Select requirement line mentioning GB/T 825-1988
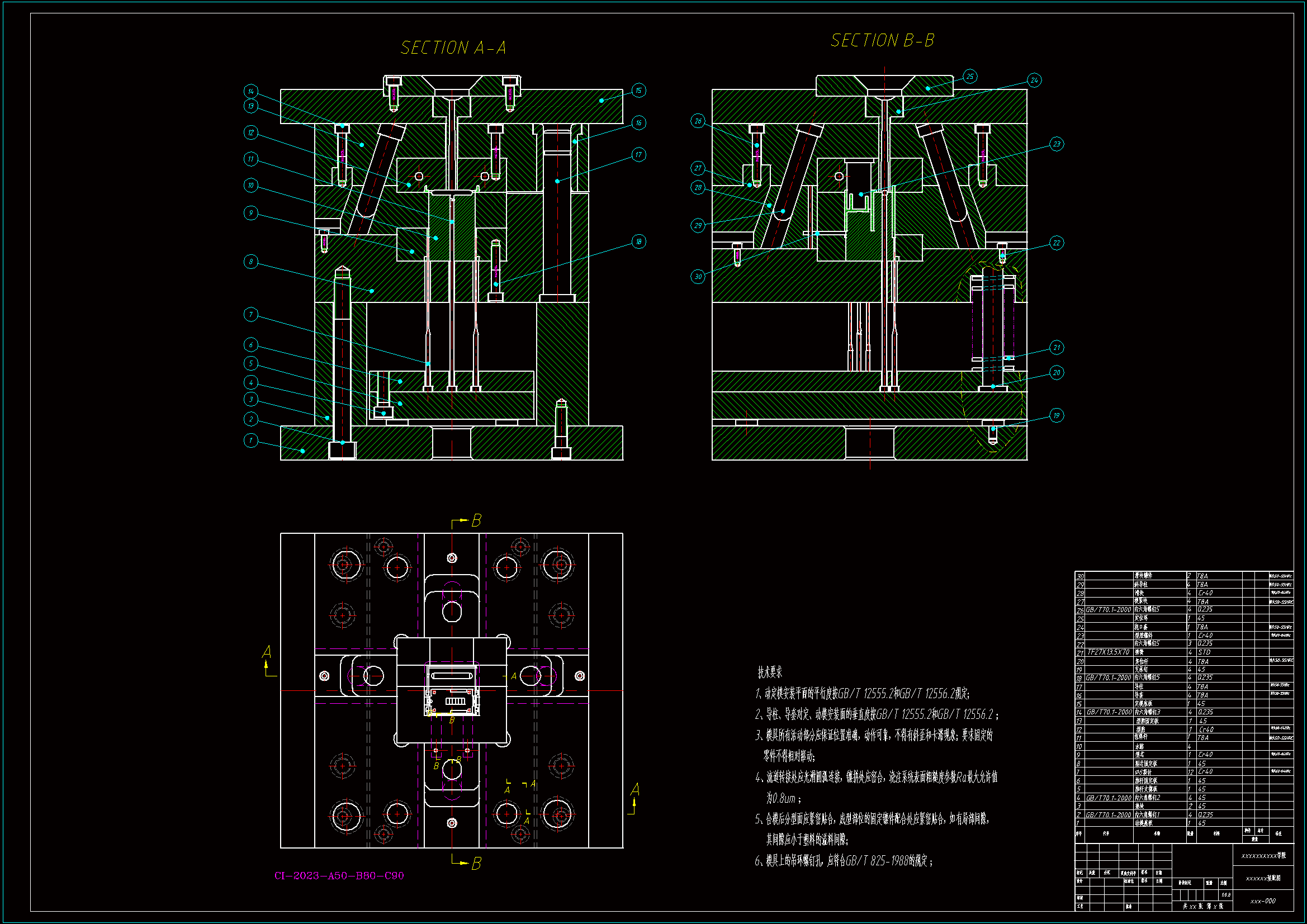The height and width of the screenshot is (924, 1307). [x=844, y=861]
